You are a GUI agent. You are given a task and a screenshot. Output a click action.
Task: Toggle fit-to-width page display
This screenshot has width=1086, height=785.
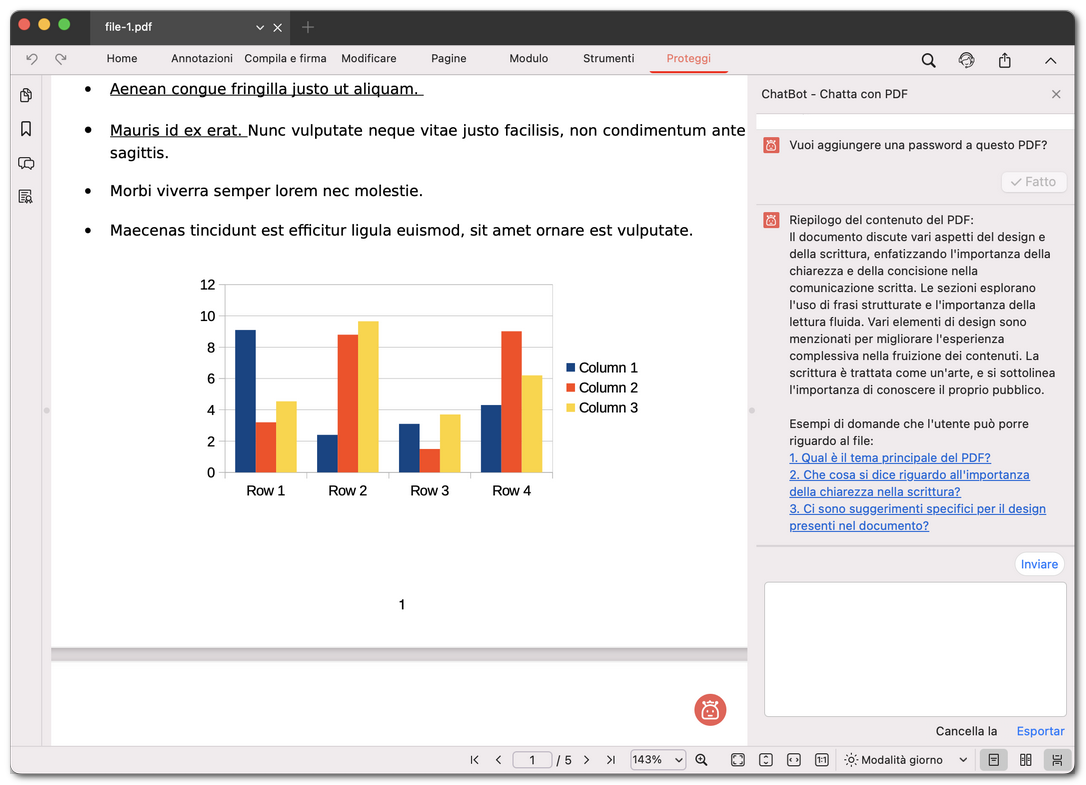(793, 759)
